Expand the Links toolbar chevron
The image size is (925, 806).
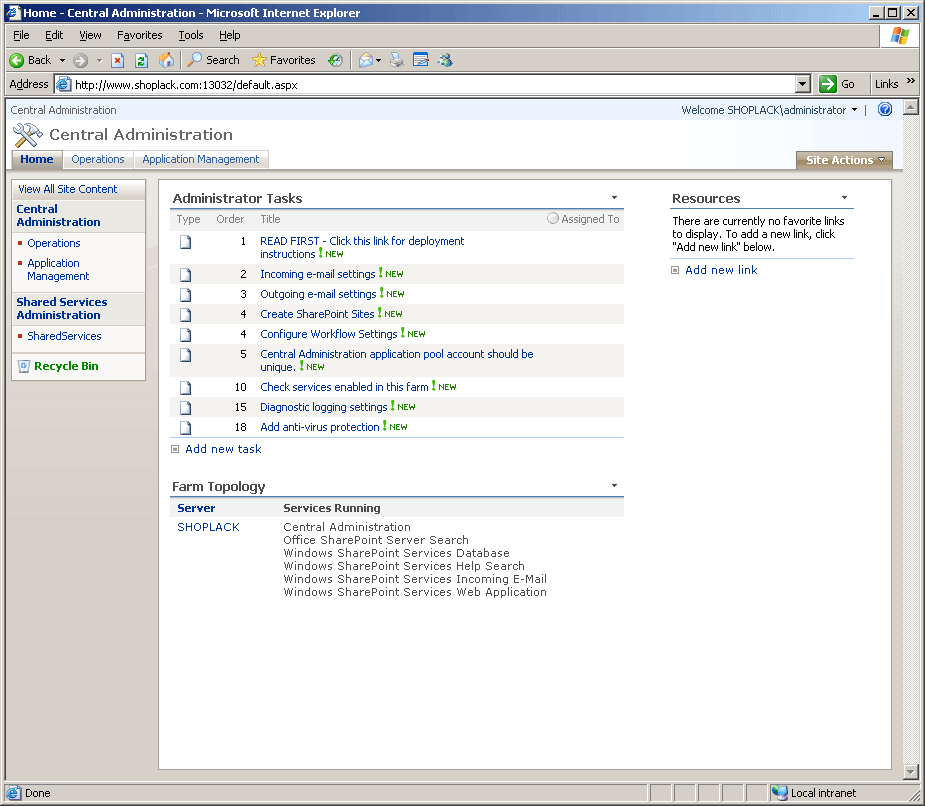(911, 81)
